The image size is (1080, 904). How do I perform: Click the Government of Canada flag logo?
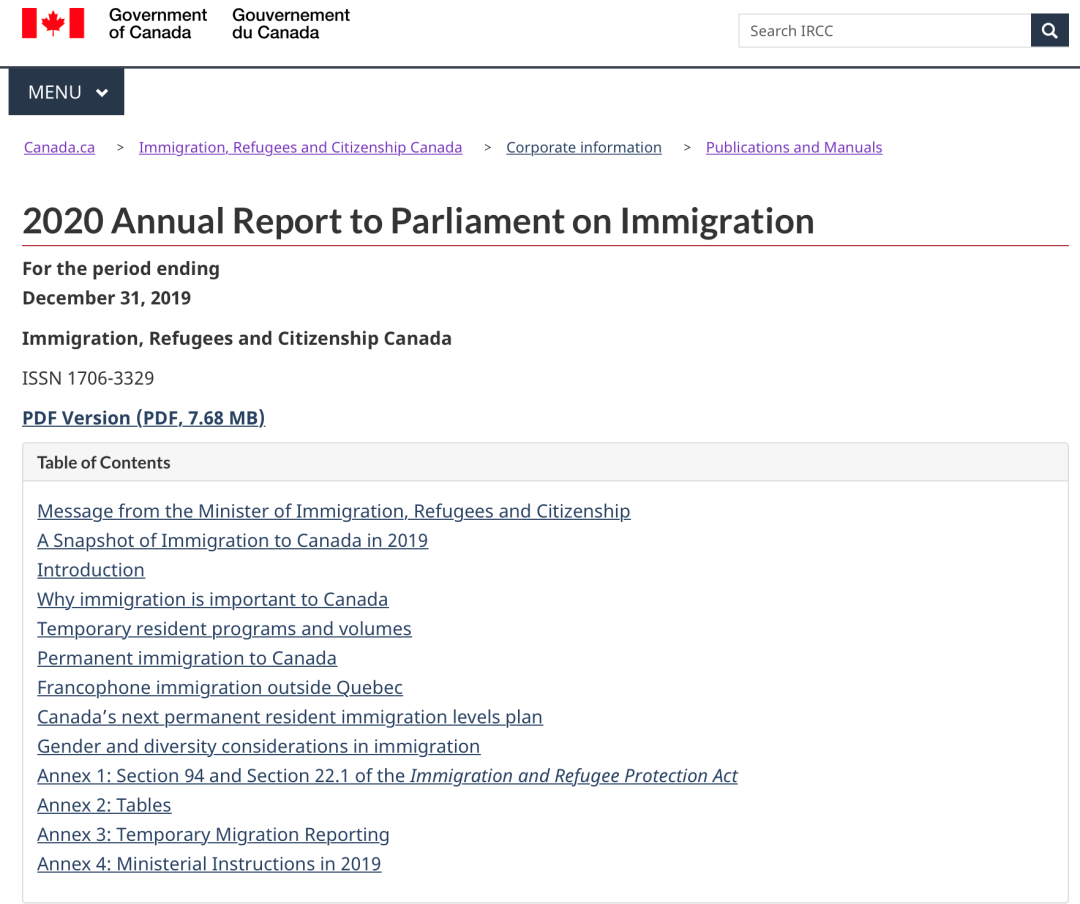[x=53, y=23]
